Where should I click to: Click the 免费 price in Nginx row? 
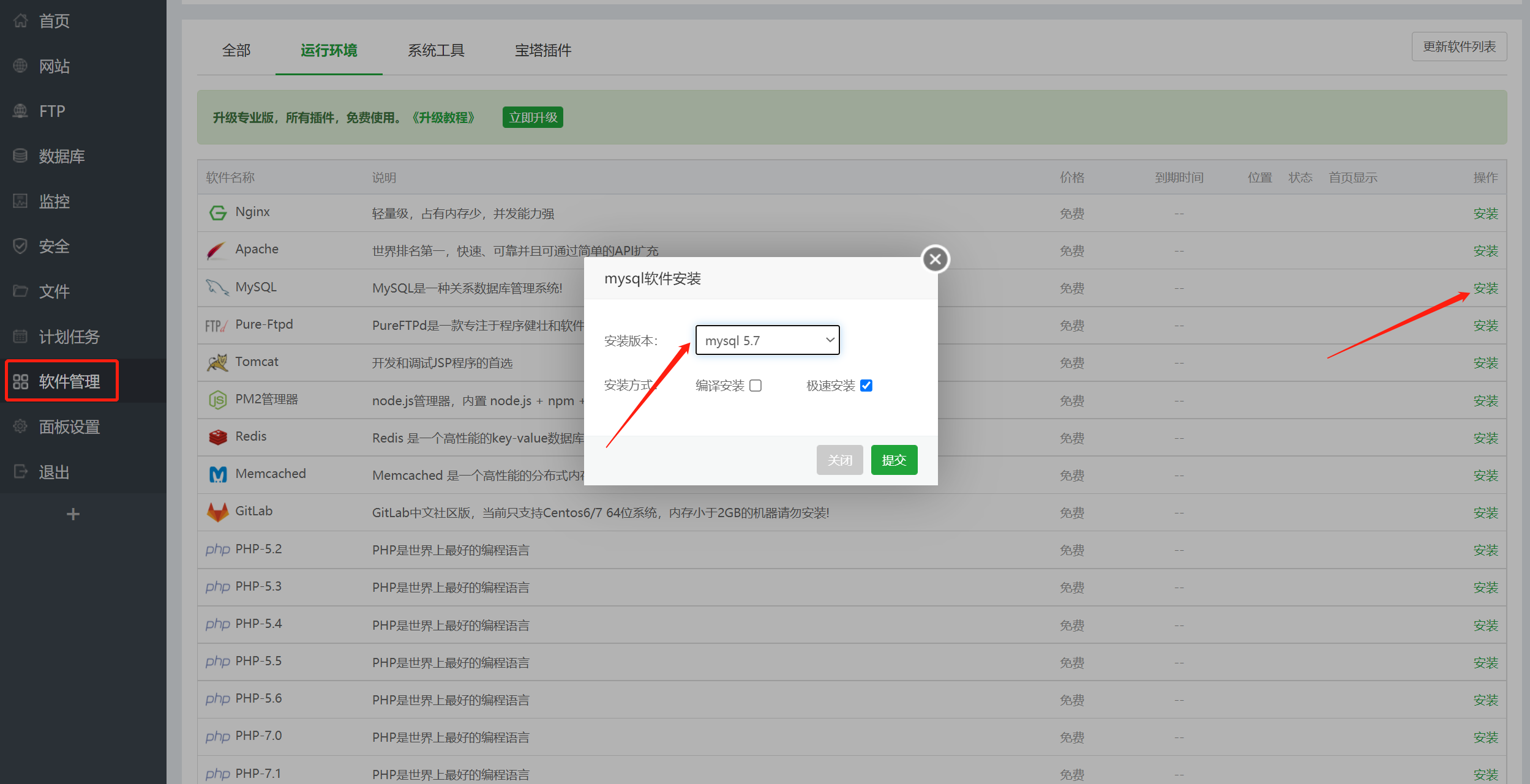pos(1072,214)
